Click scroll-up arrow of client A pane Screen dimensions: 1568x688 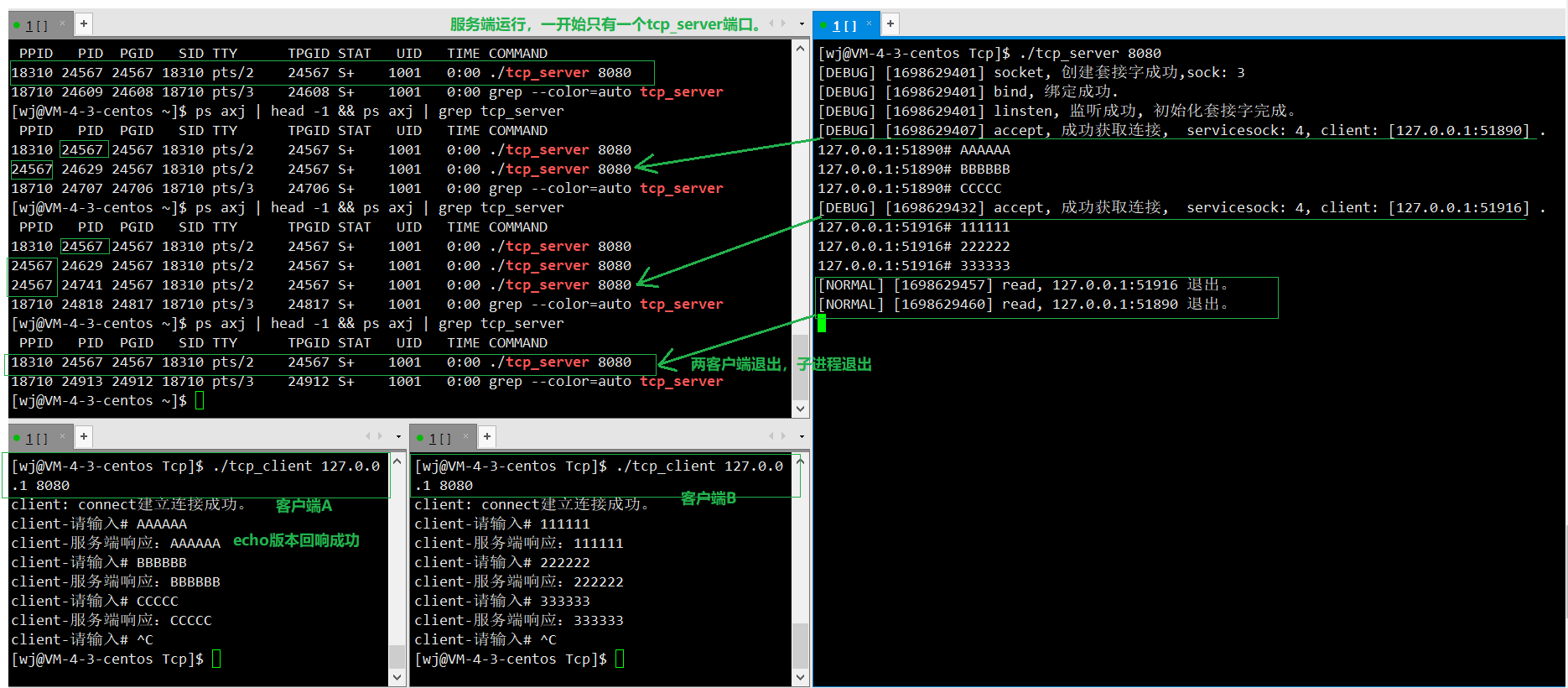point(397,461)
